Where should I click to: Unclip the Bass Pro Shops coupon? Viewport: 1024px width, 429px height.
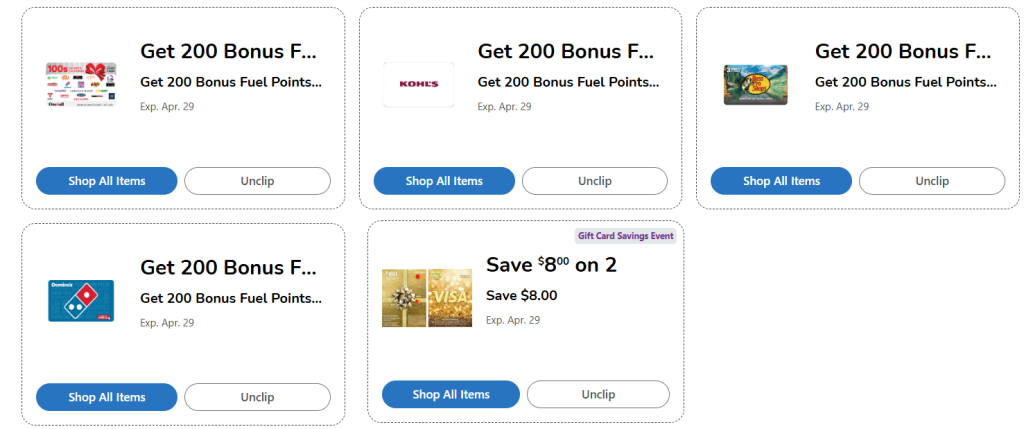(931, 181)
